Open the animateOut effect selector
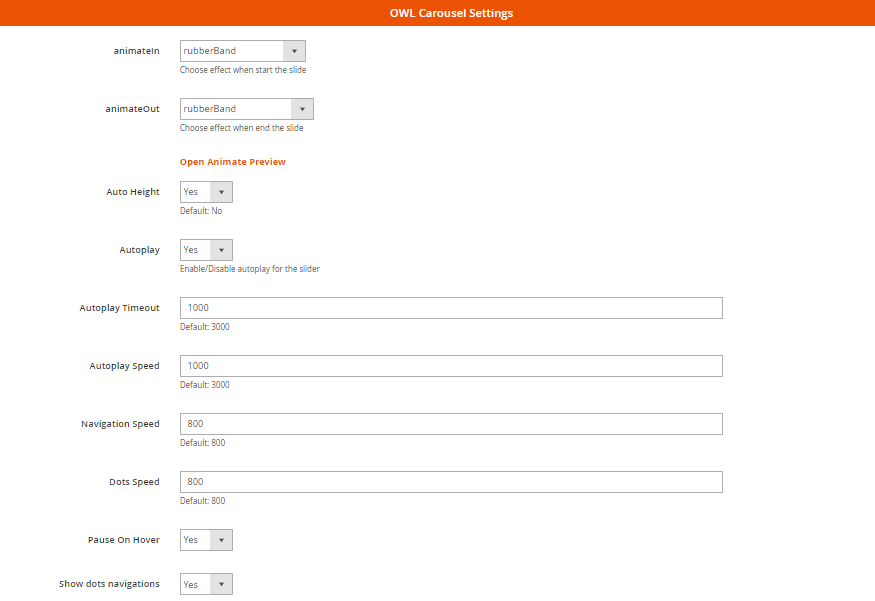 click(x=235, y=108)
